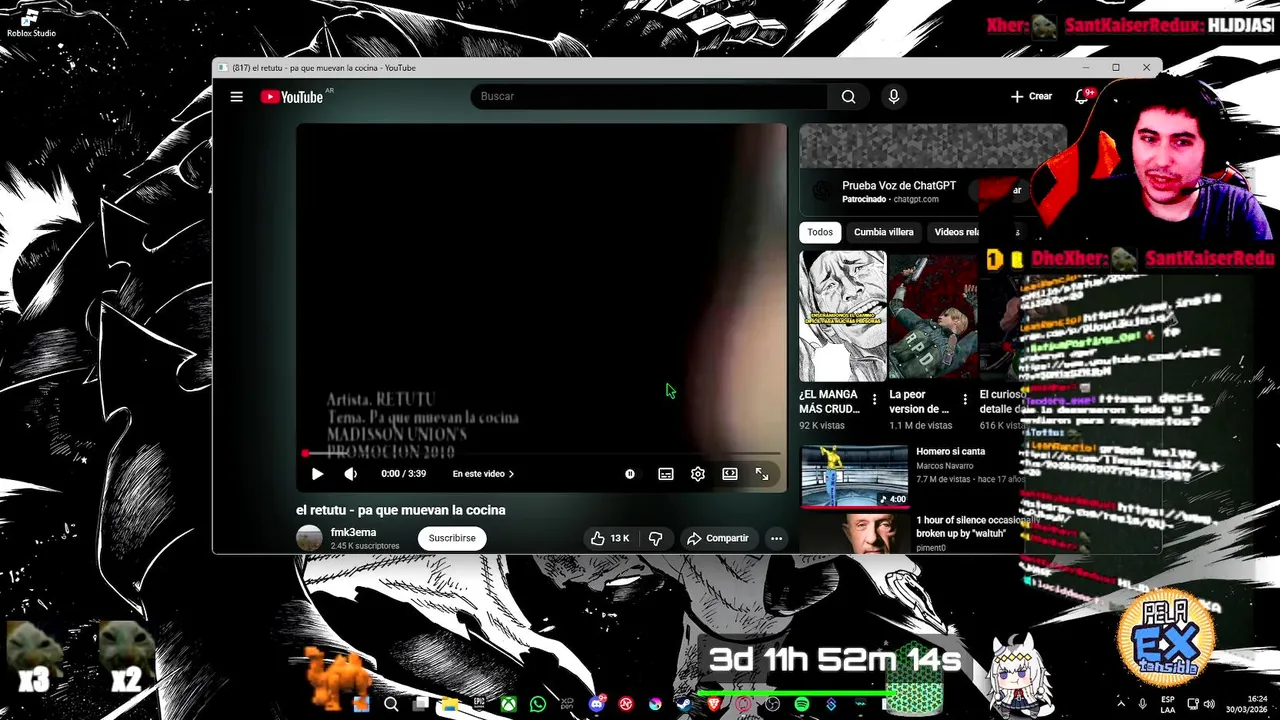Expand hidden system tray icons chevron
This screenshot has width=1280, height=720.
point(1120,704)
